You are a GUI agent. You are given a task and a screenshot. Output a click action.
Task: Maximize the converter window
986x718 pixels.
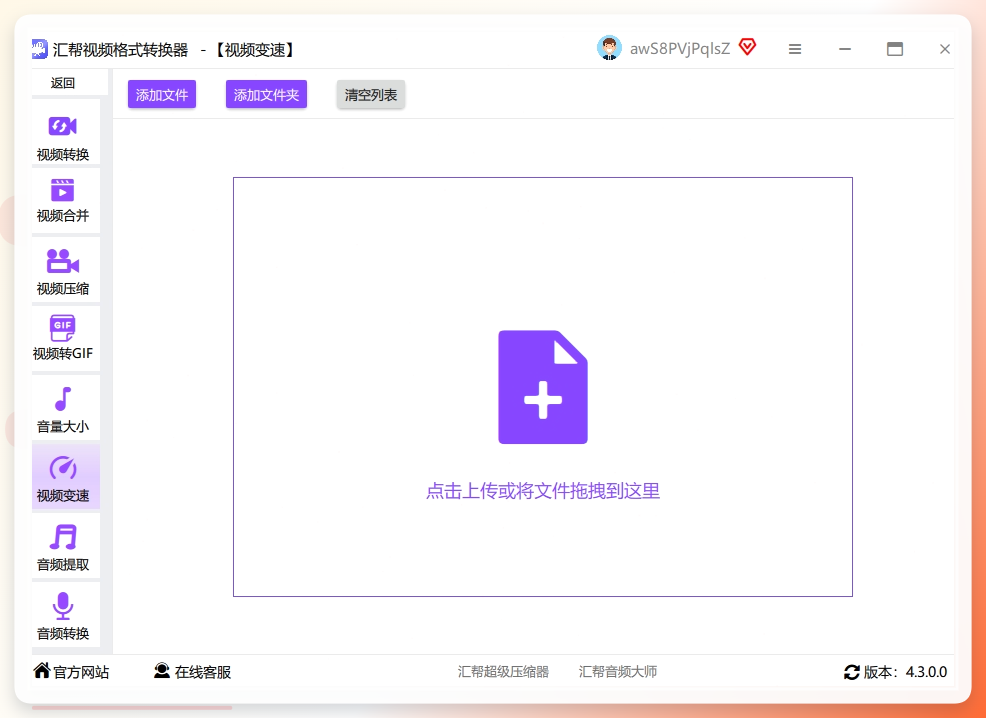coord(895,49)
